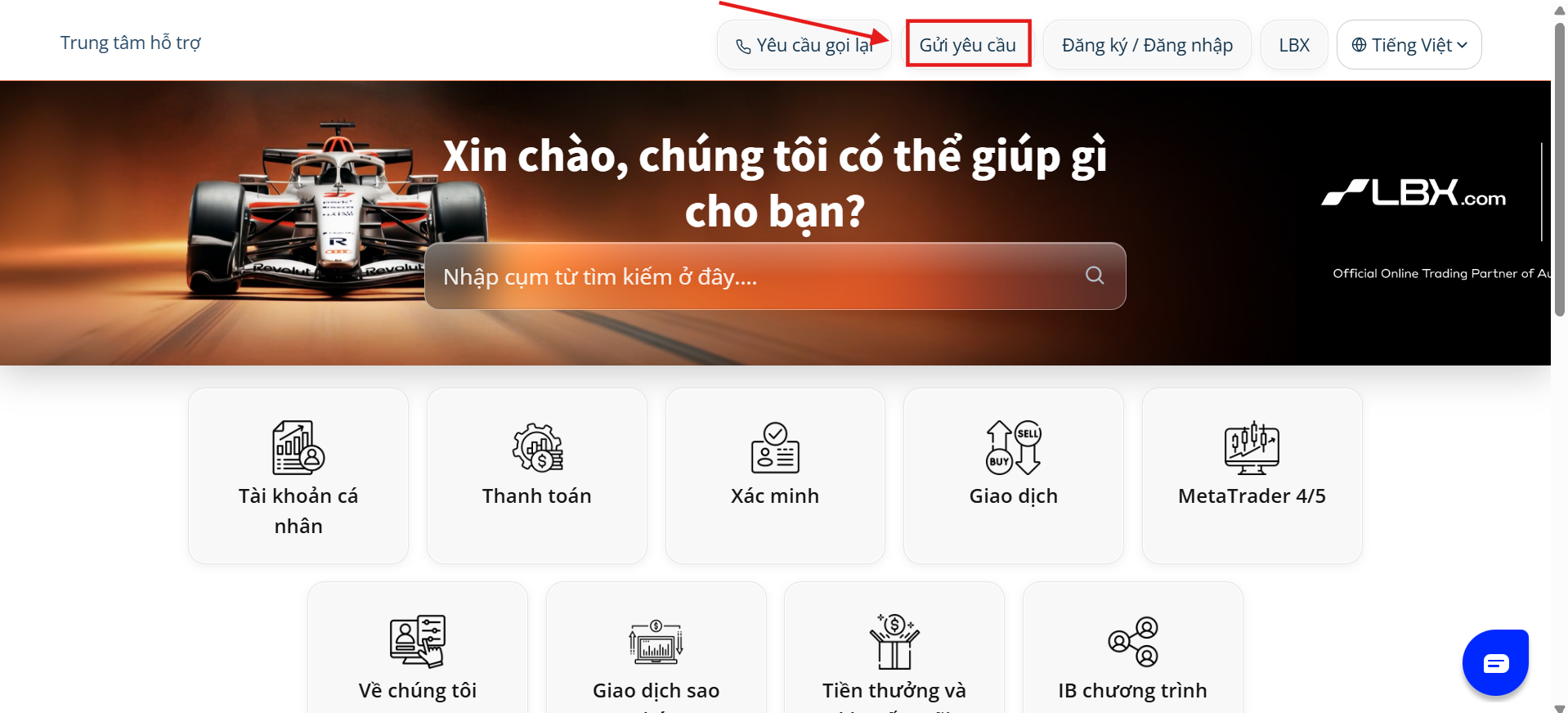Open Tài khoản cá nhân category icon

coord(298,447)
